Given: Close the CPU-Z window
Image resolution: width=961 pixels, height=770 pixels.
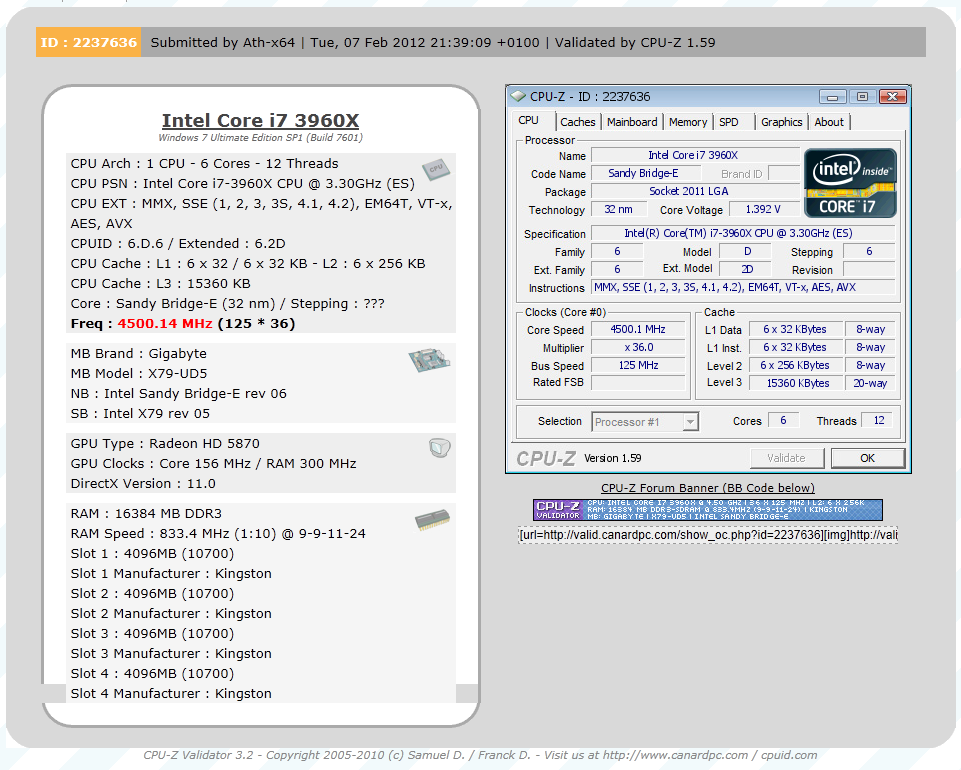Looking at the screenshot, I should point(892,96).
